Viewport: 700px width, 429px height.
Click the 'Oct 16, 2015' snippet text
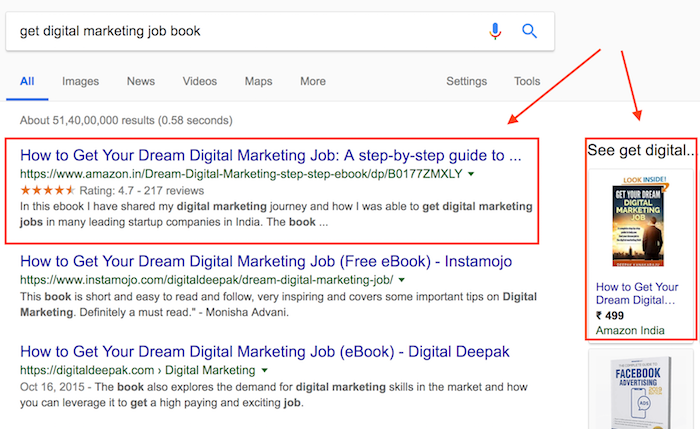pos(274,395)
